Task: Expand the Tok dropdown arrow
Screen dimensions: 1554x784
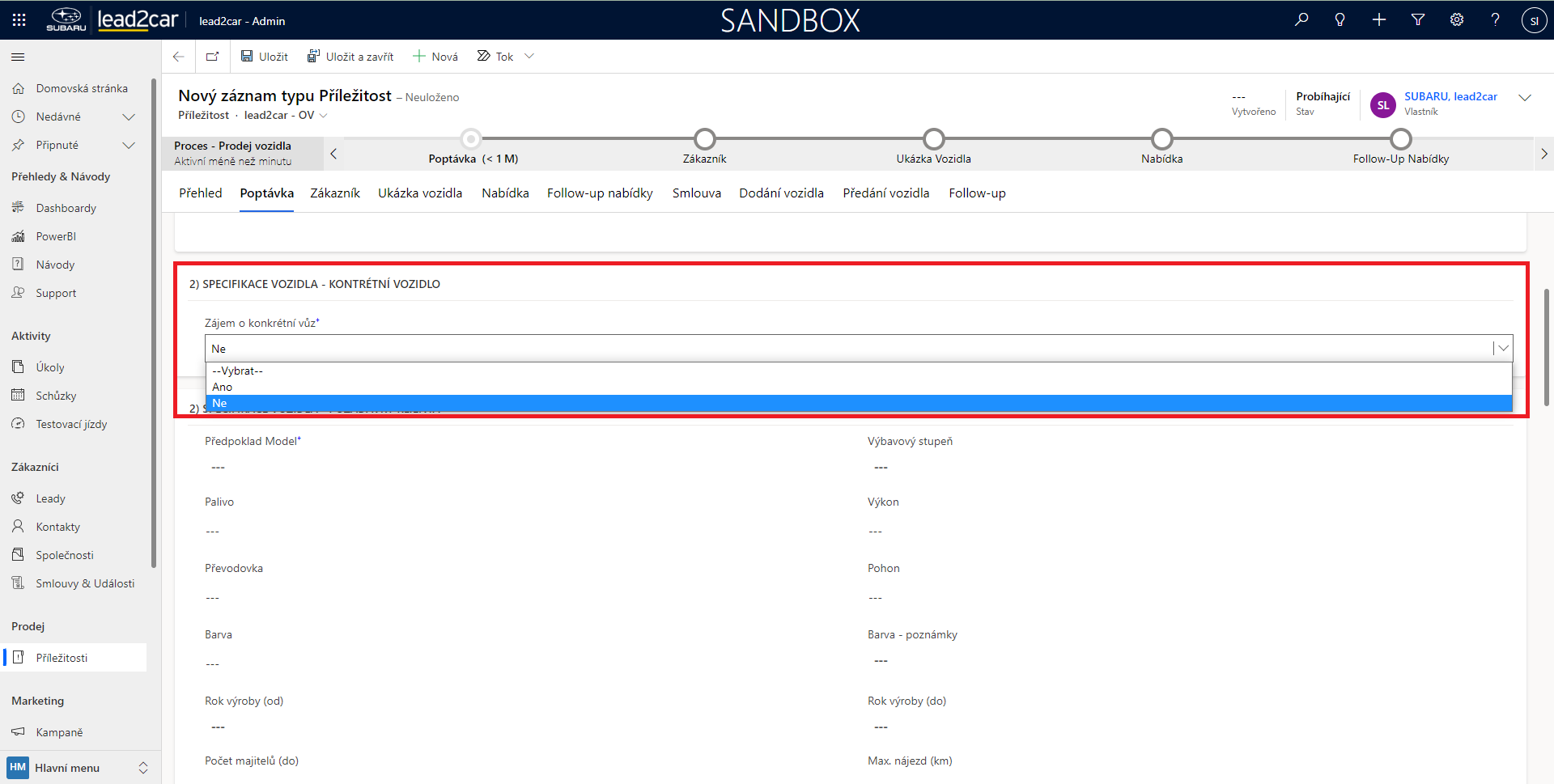Action: coord(529,57)
